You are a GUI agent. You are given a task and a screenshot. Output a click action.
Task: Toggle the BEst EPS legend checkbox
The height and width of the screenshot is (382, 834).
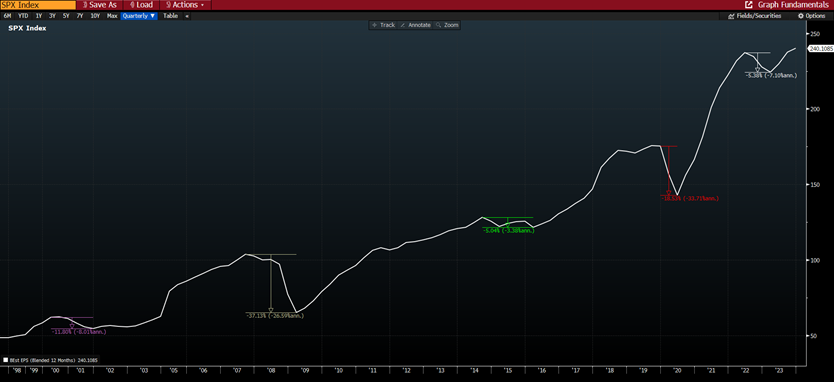(5, 360)
